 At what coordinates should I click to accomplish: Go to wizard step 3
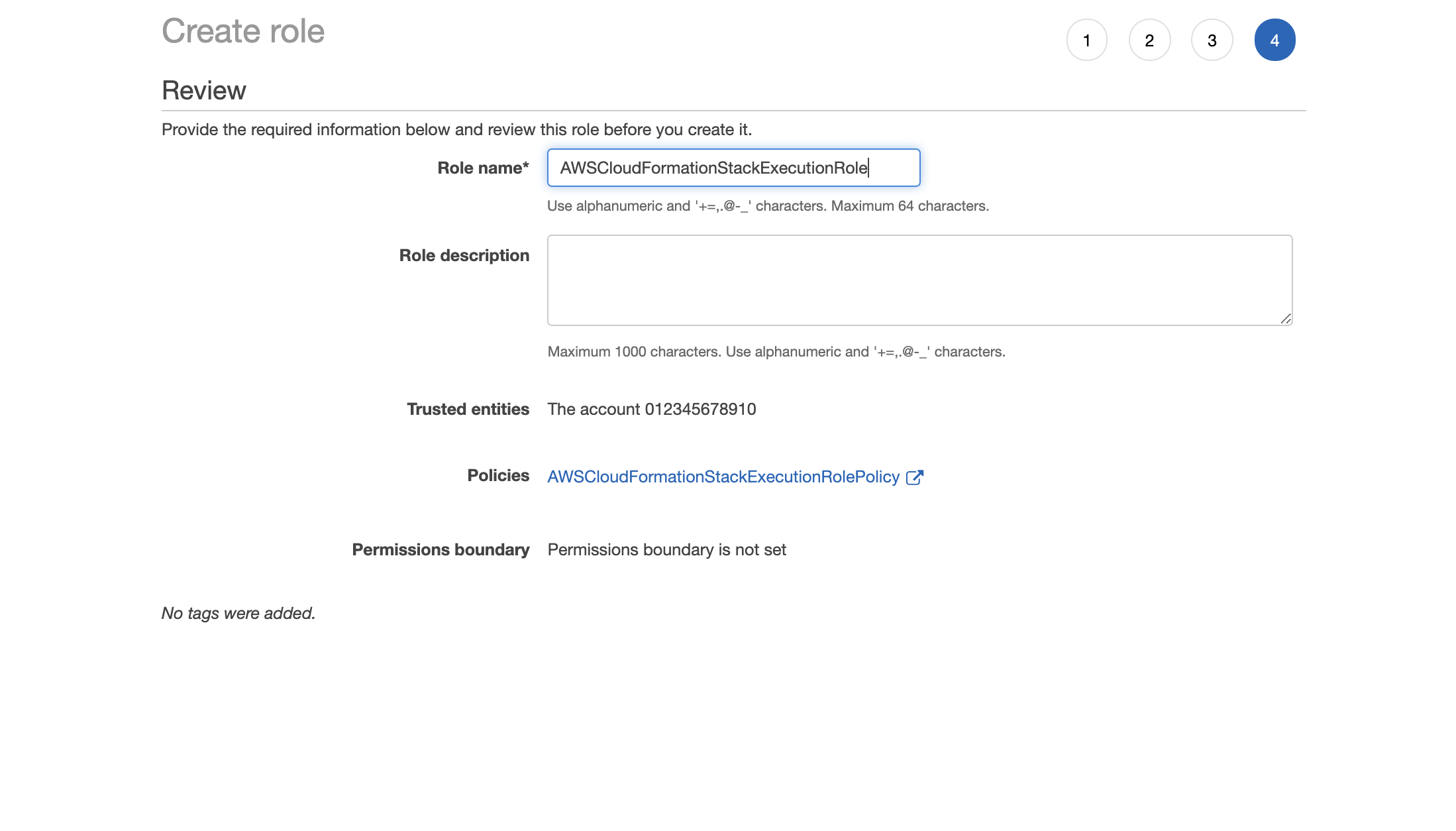tap(1212, 40)
